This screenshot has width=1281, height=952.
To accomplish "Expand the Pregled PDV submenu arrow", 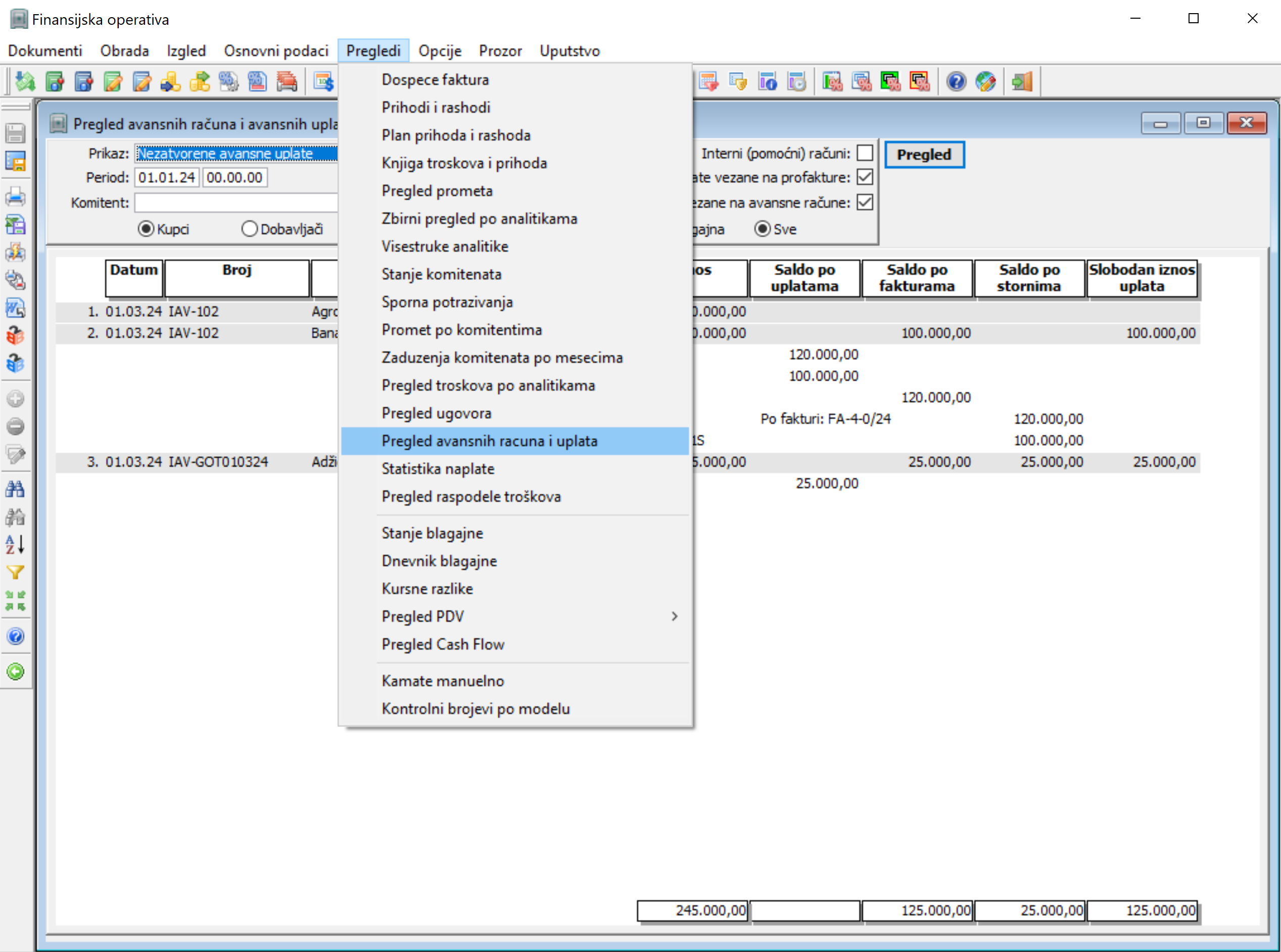I will pos(674,616).
